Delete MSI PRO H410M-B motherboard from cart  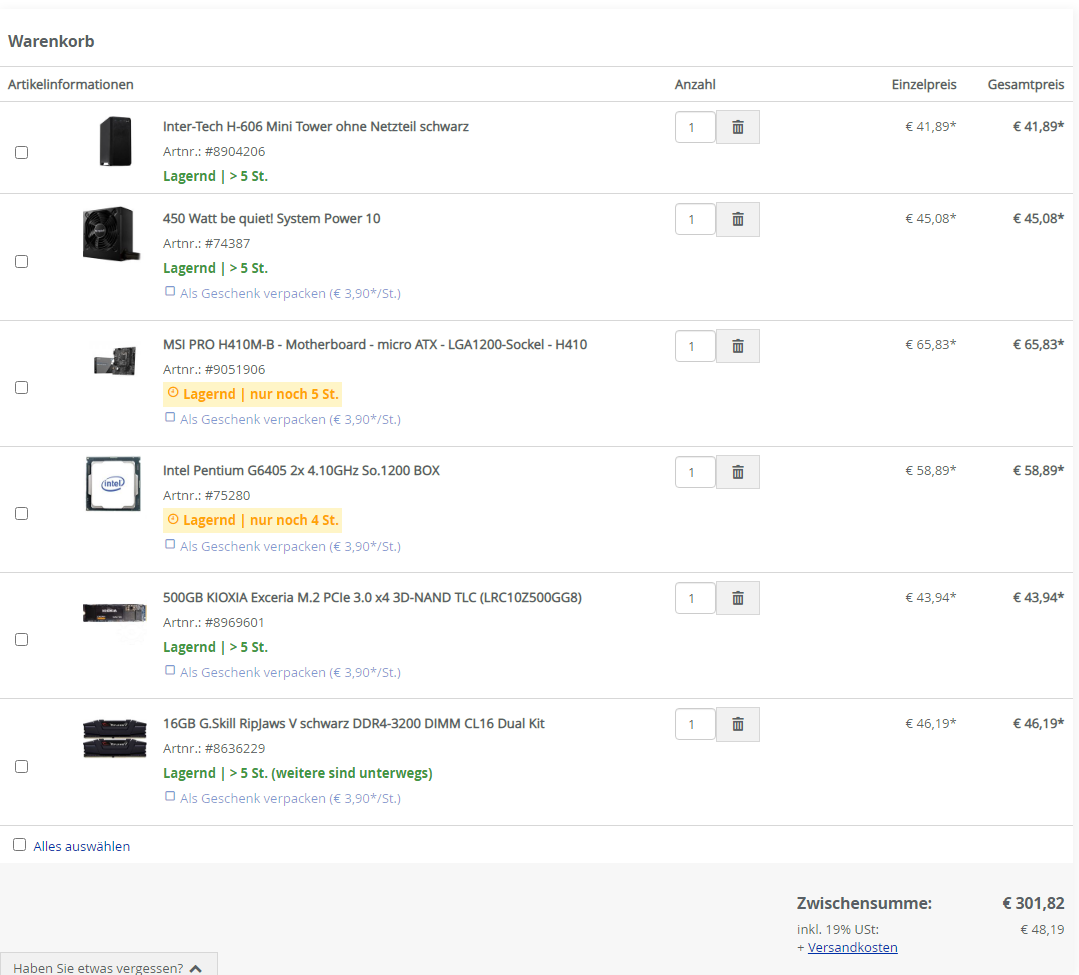(x=738, y=346)
